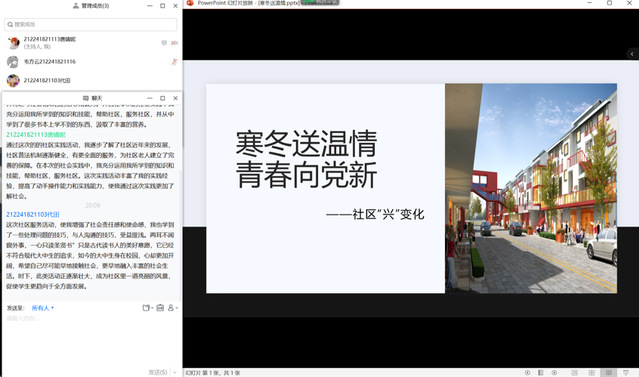Toggle muted microphone for 韦方云212241821116
Viewport: 639px width, 377px height.
[174, 62]
